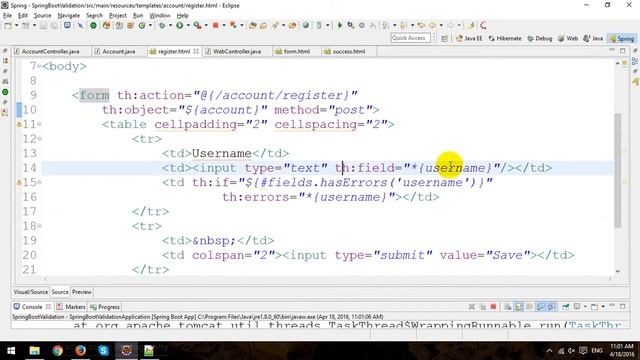Open File Explorer from the taskbar
Screen dimensions: 640x360
tap(35, 351)
